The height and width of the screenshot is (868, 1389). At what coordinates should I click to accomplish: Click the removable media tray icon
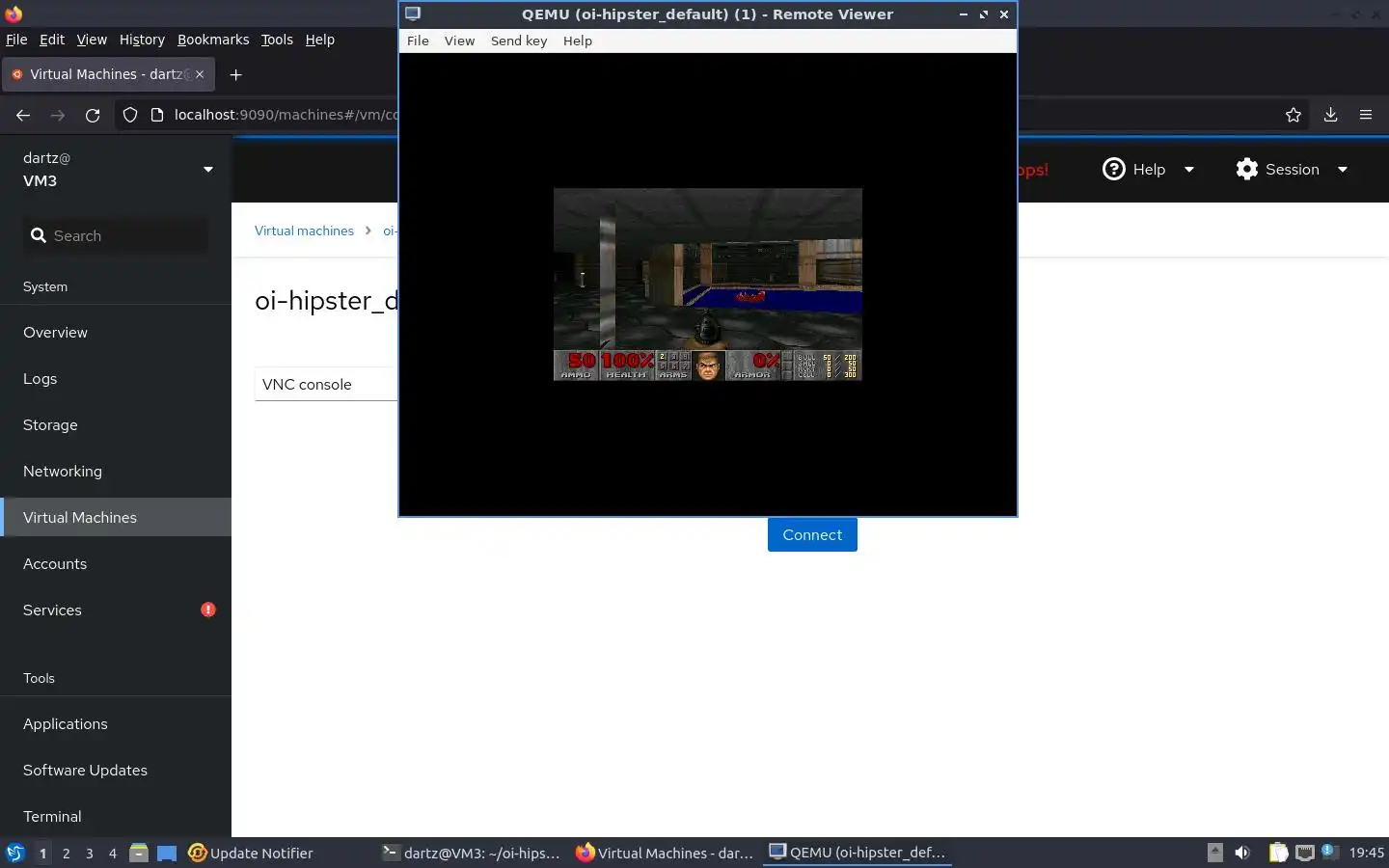[x=1215, y=853]
